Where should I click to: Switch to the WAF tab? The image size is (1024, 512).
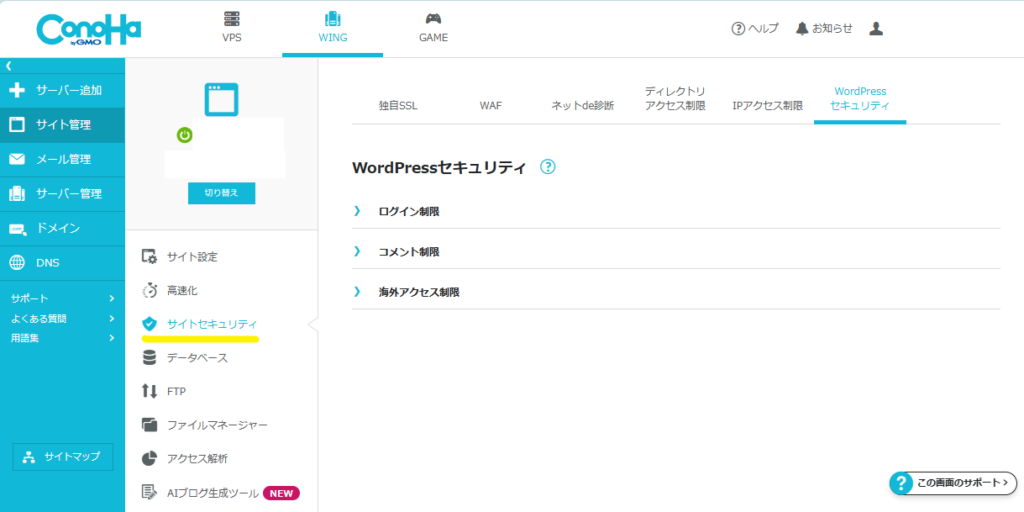[x=490, y=106]
